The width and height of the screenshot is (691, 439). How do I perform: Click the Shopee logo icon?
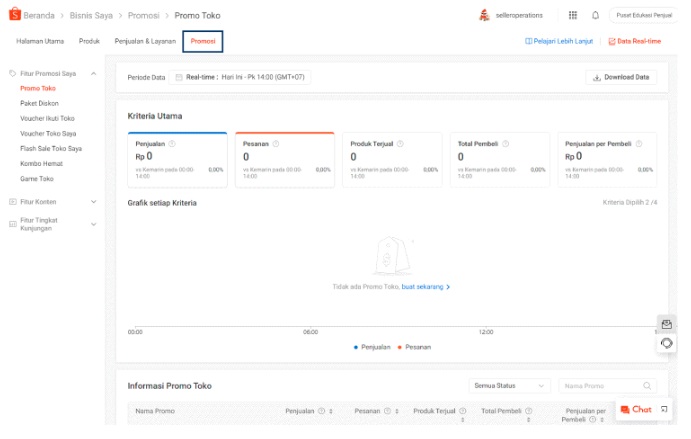[x=14, y=16]
